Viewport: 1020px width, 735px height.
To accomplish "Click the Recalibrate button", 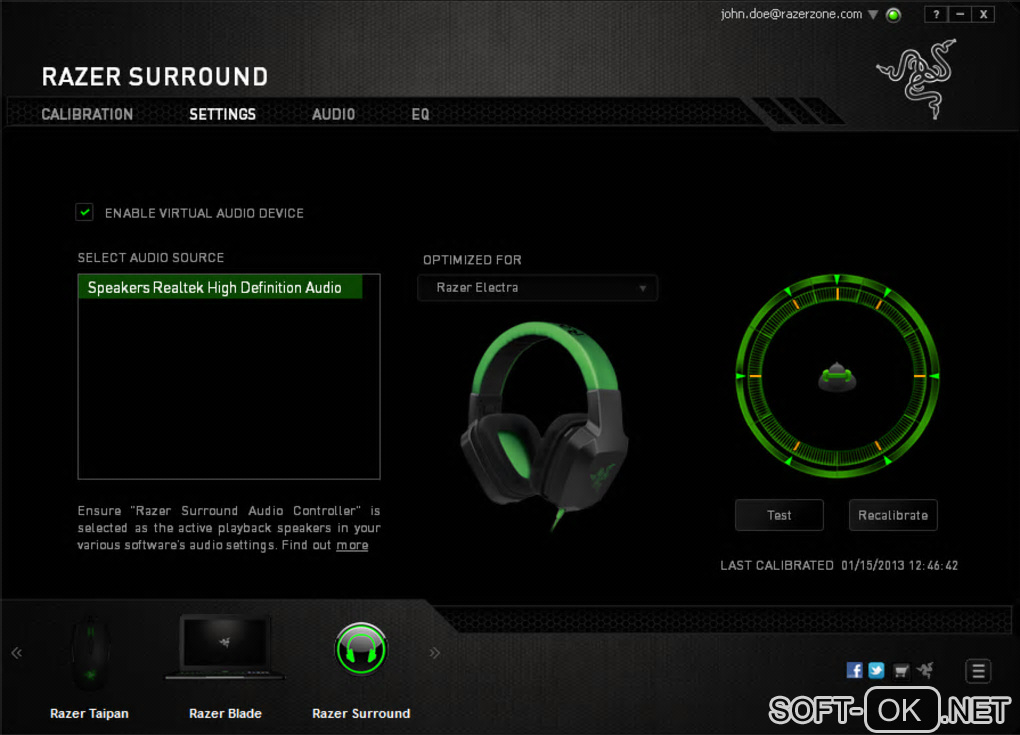I will pos(893,515).
